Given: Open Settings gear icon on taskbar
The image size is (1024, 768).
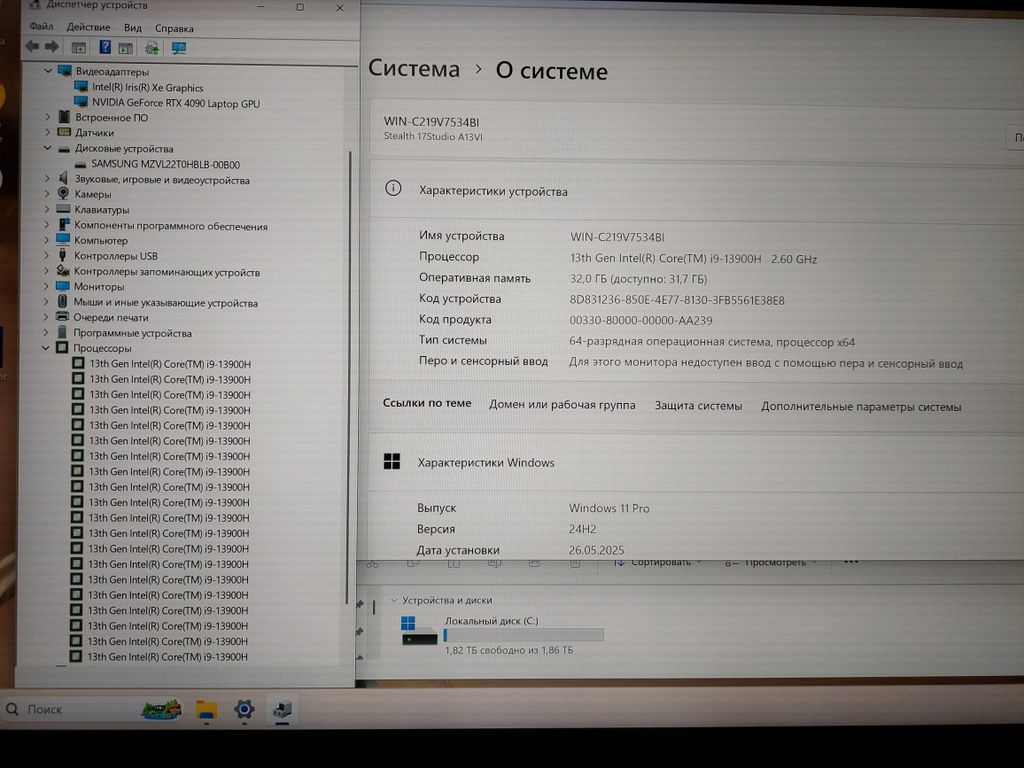Looking at the screenshot, I should (x=244, y=710).
